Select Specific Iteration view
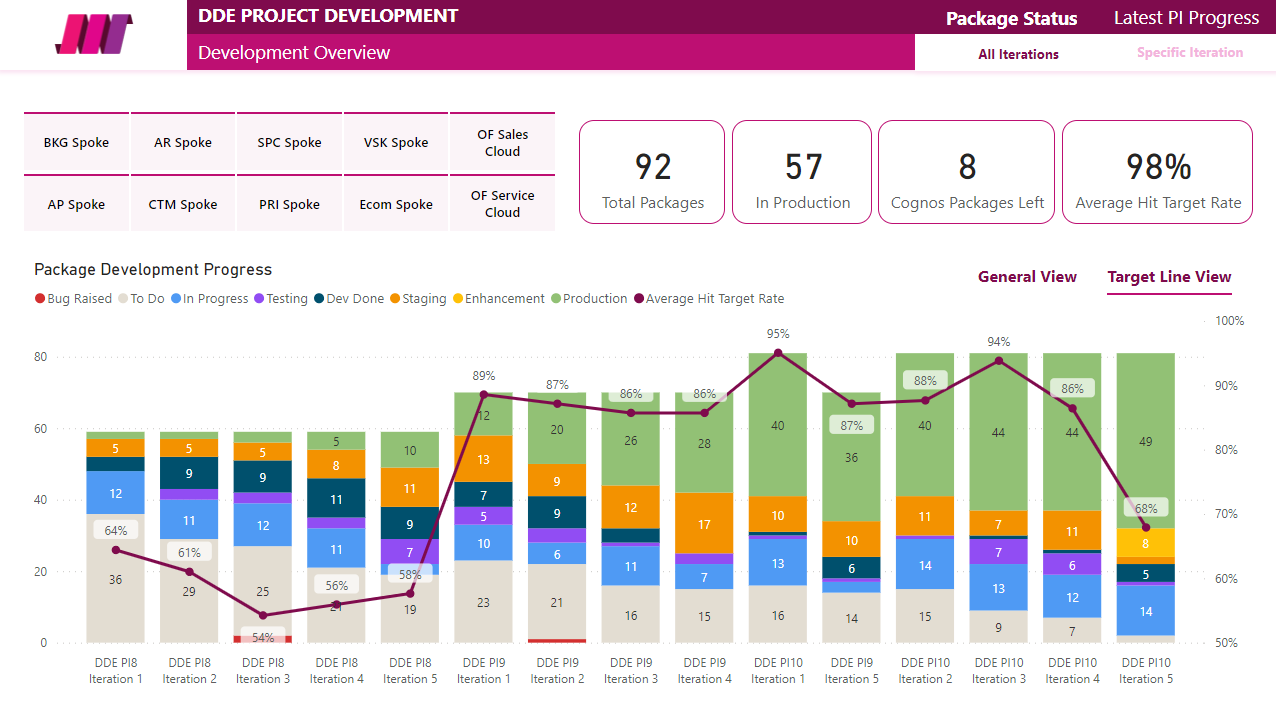 1189,53
